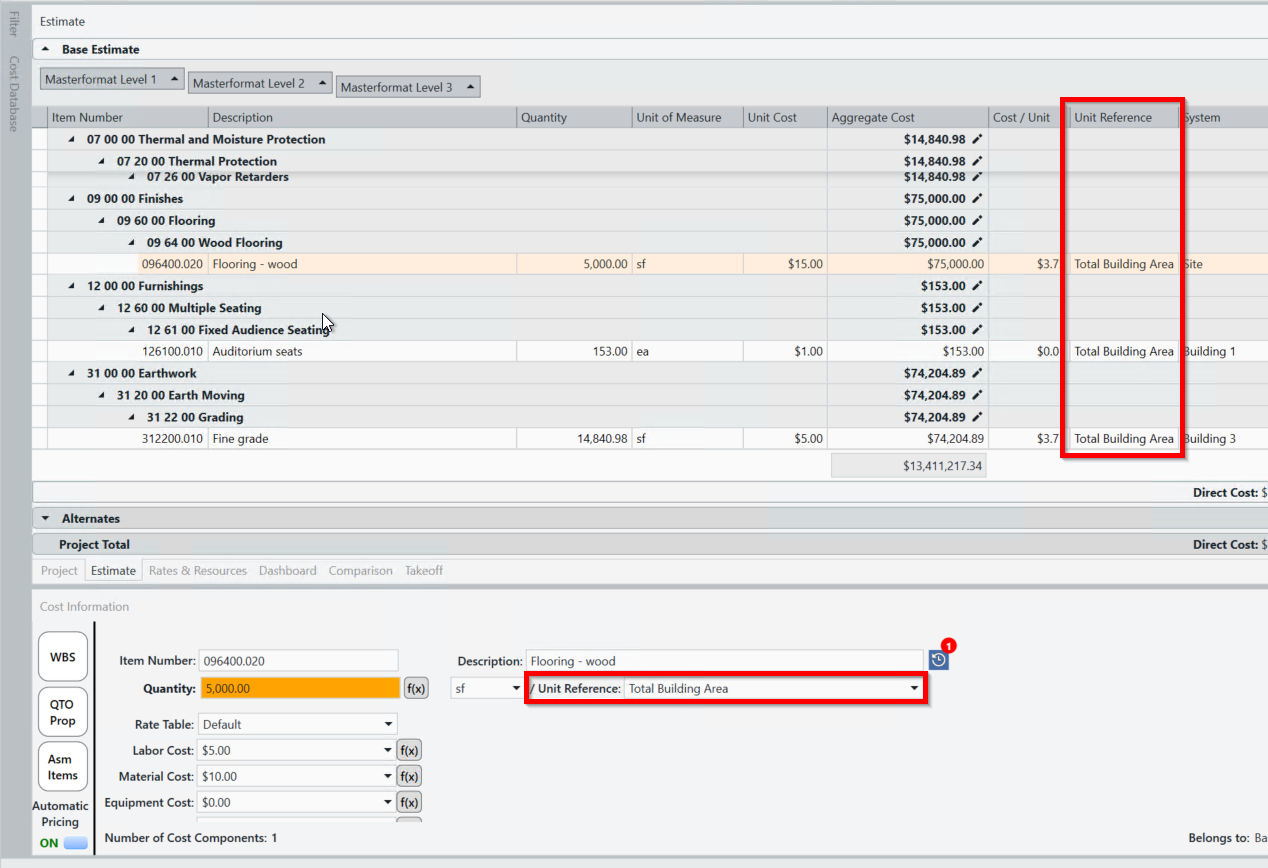Switch to the Dashboard tab
Viewport: 1268px width, 868px height.
coord(287,571)
